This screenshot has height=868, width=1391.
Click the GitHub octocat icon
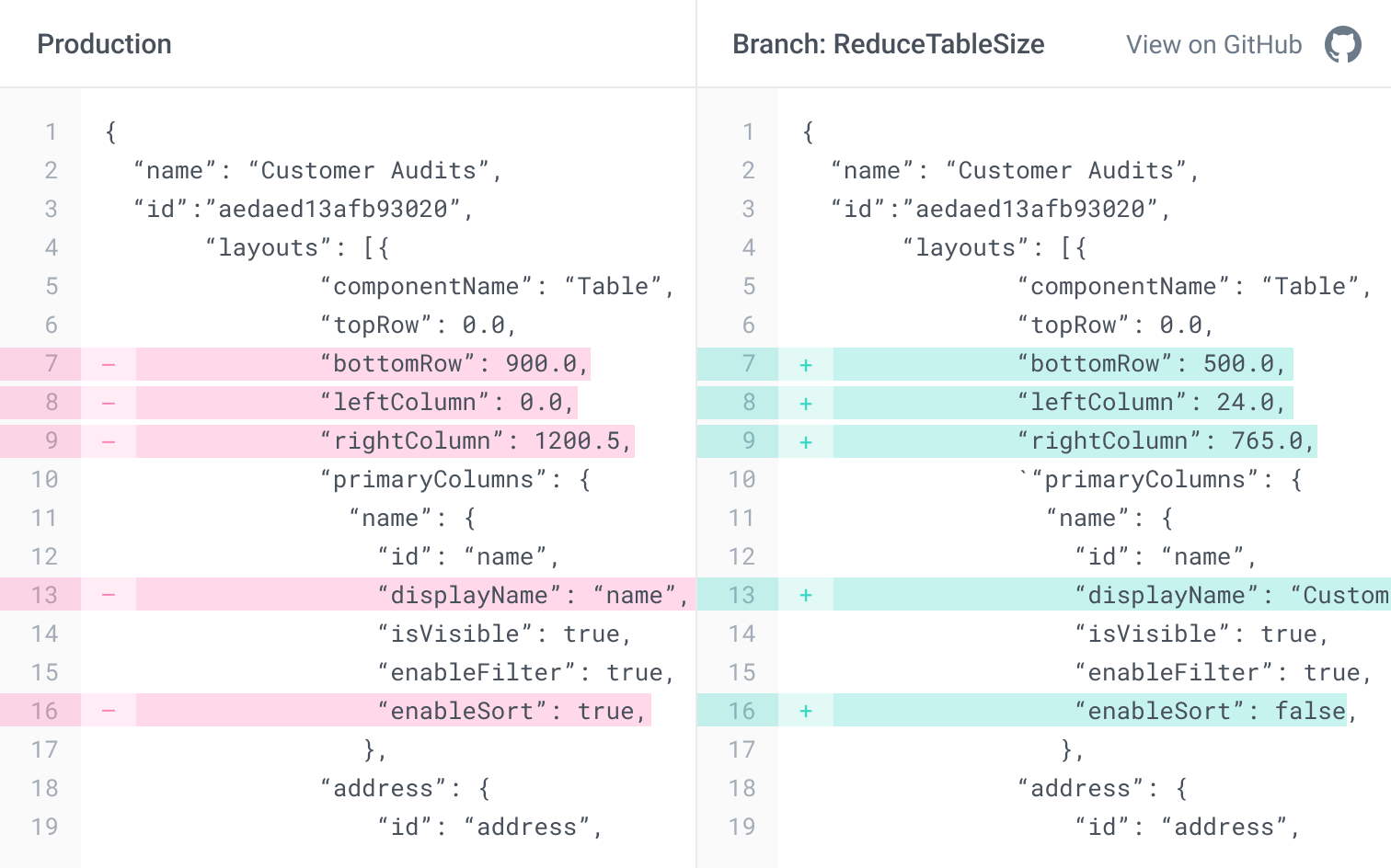click(1343, 43)
